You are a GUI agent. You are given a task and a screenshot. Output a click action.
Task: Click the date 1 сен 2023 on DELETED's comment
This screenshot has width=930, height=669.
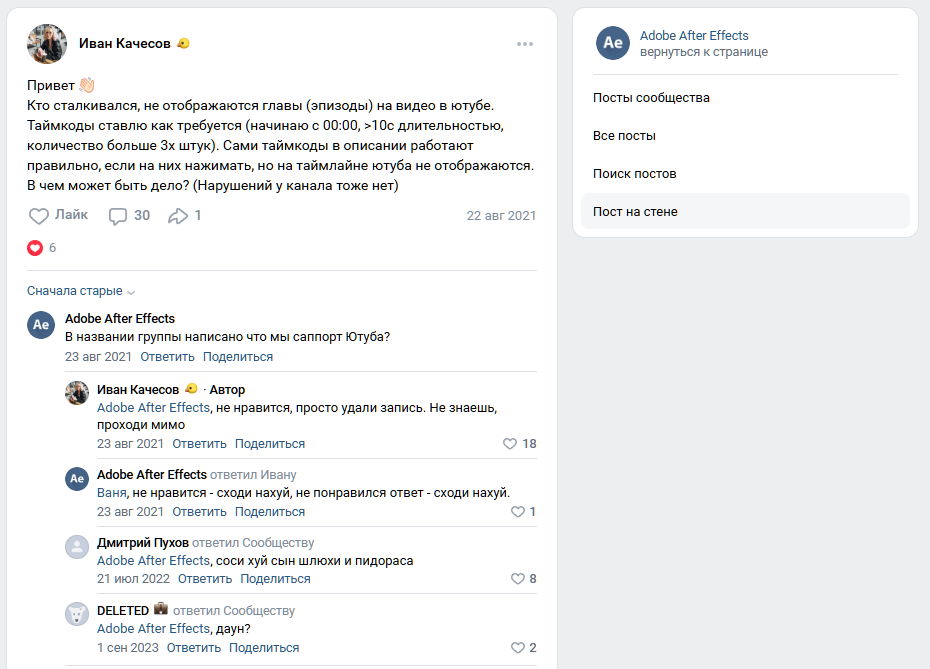[128, 648]
